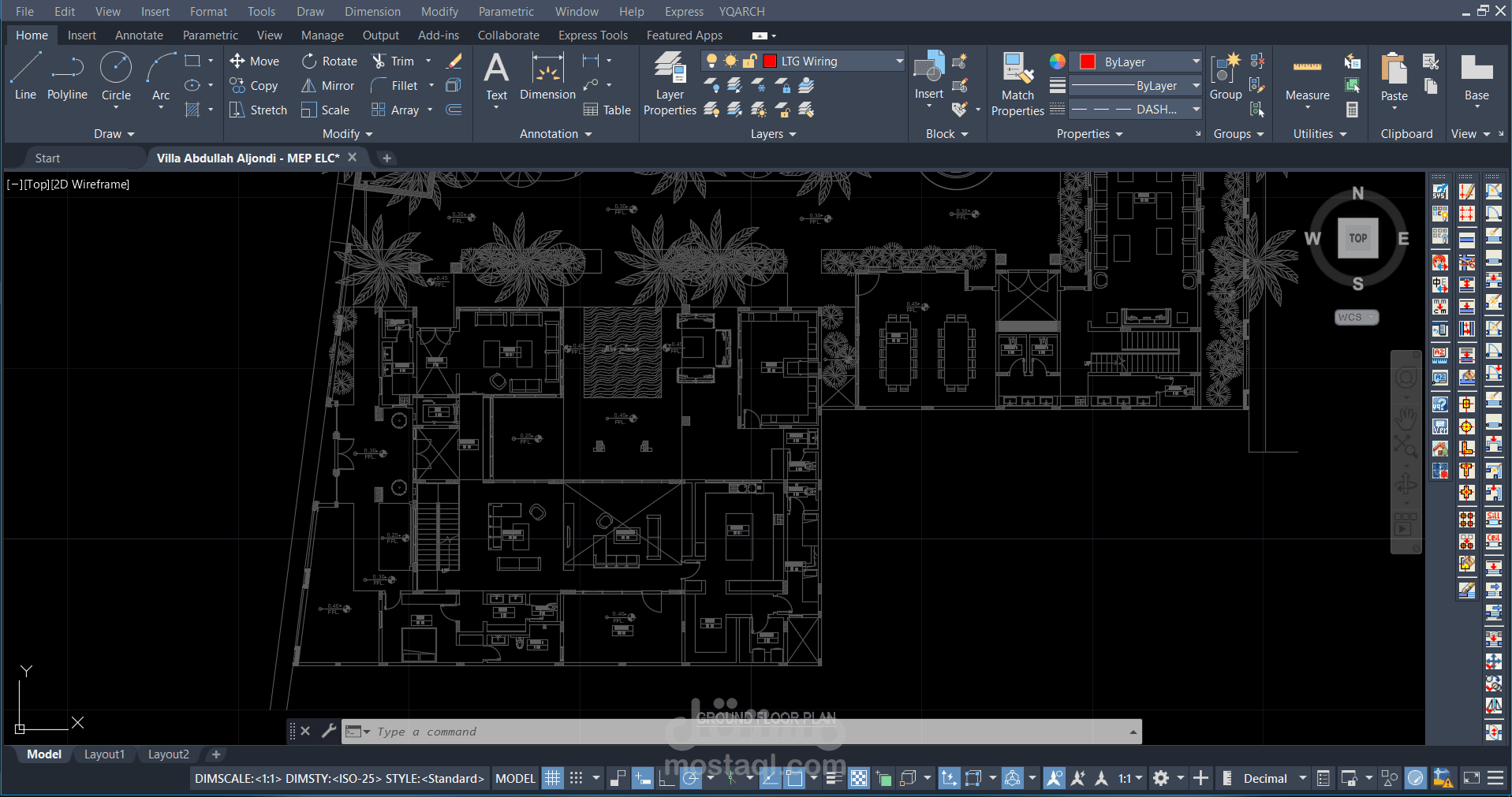Select the Circle tool
Viewport: 1512px width, 797px height.
116,76
